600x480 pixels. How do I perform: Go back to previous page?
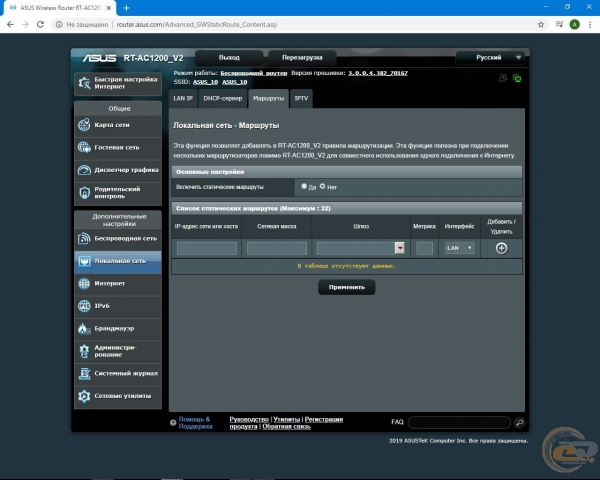tap(10, 24)
